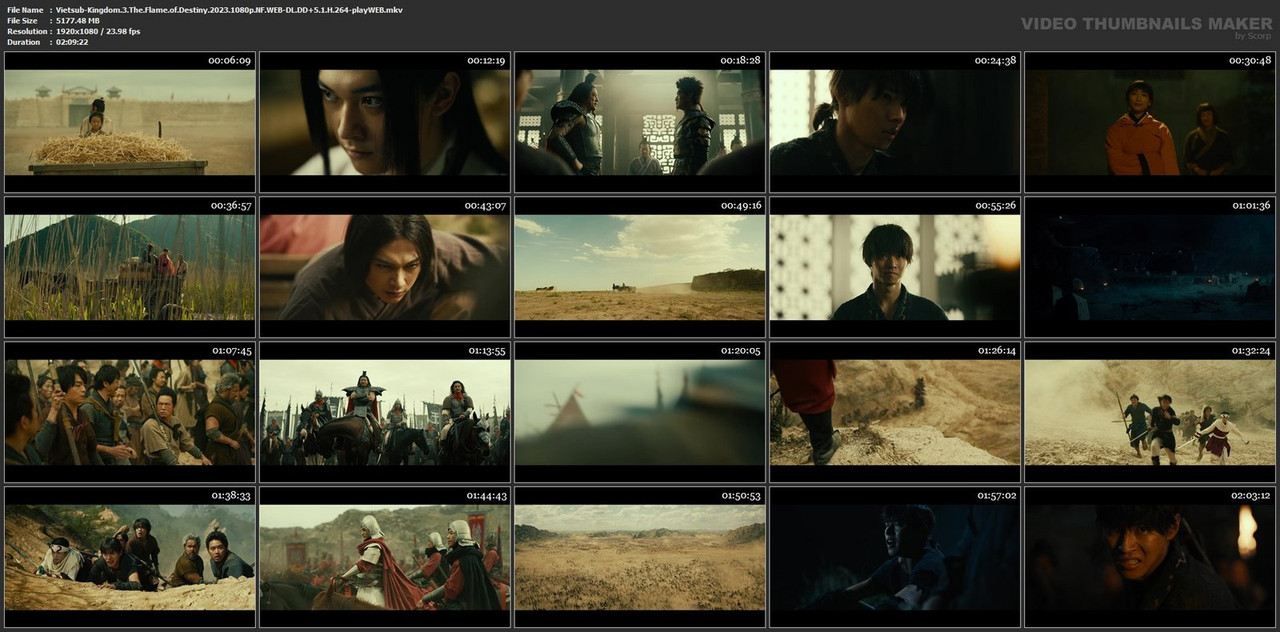Click the file size value 5177.48 MB
This screenshot has width=1280, height=632.
(x=78, y=20)
